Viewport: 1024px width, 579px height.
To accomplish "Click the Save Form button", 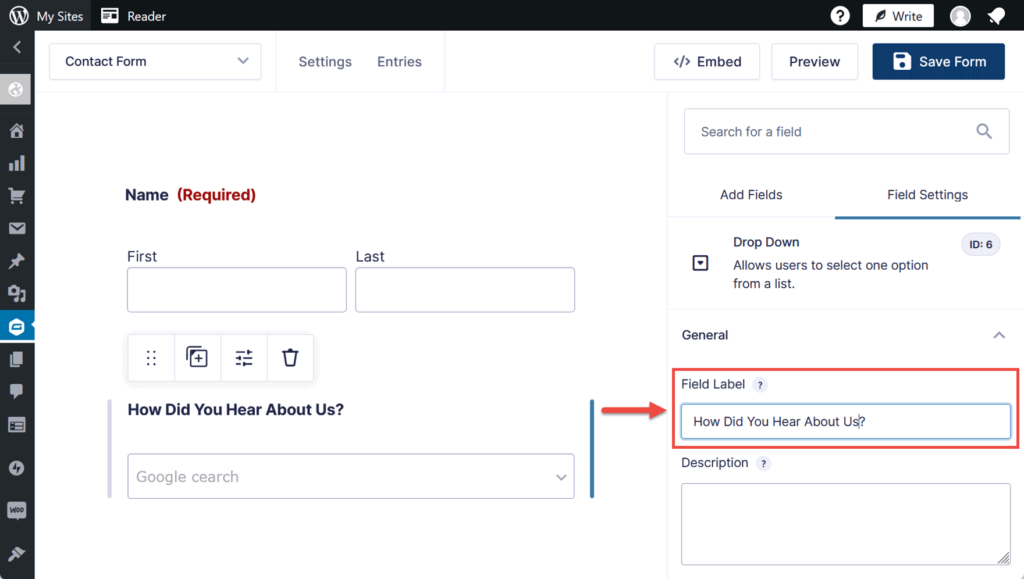I will click(938, 61).
